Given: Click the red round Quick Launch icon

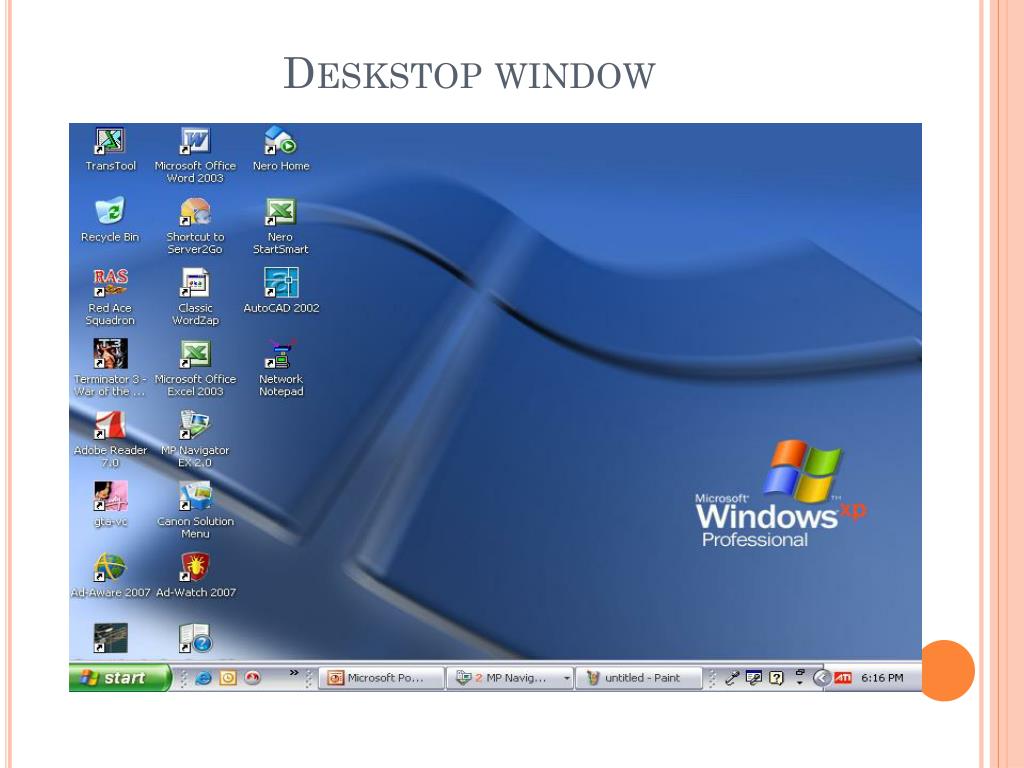Looking at the screenshot, I should click(x=252, y=678).
